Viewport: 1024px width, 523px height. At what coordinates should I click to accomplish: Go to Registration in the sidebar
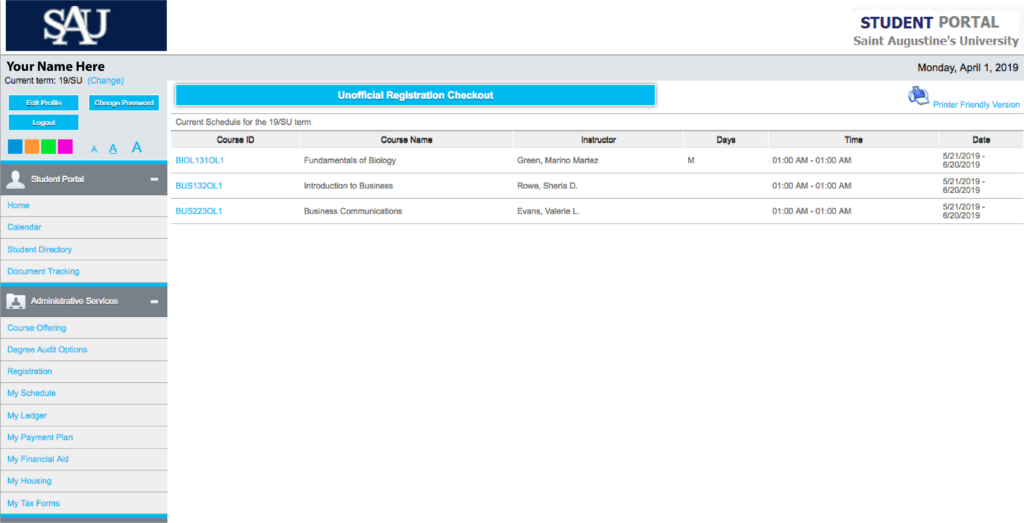(x=84, y=372)
